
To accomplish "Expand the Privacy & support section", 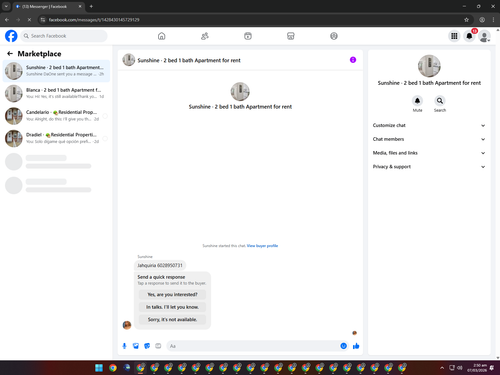I will click(429, 167).
